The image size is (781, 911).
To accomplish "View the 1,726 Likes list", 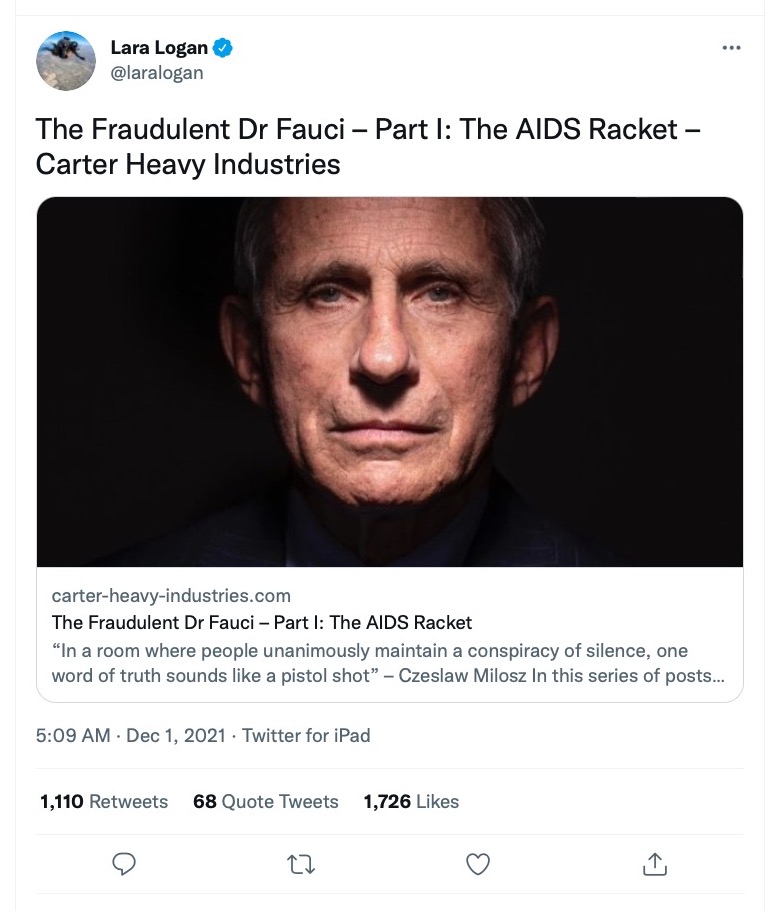I will pos(411,801).
